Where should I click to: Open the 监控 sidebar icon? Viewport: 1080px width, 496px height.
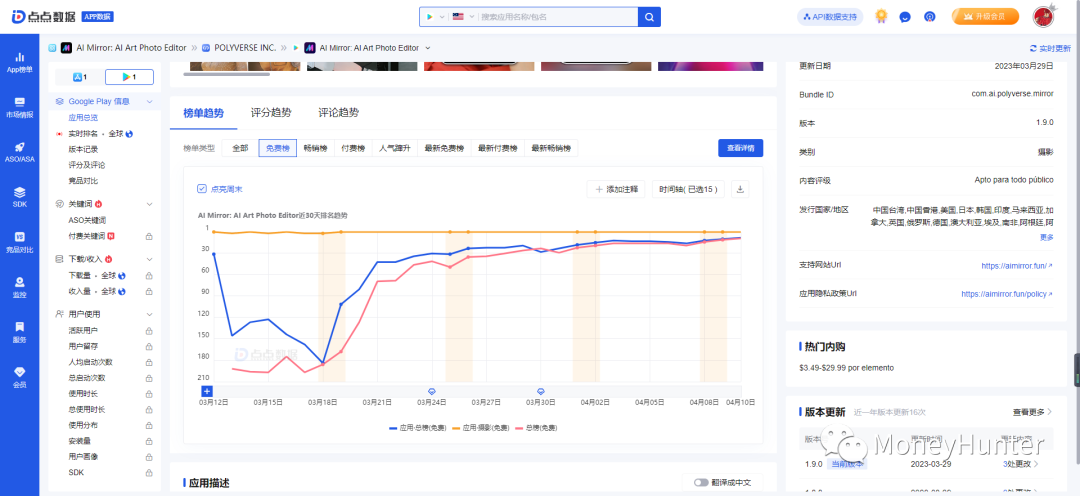pos(20,287)
